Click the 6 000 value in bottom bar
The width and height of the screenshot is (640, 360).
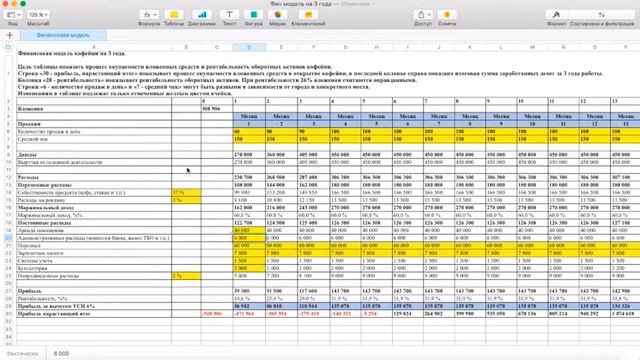pos(61,353)
